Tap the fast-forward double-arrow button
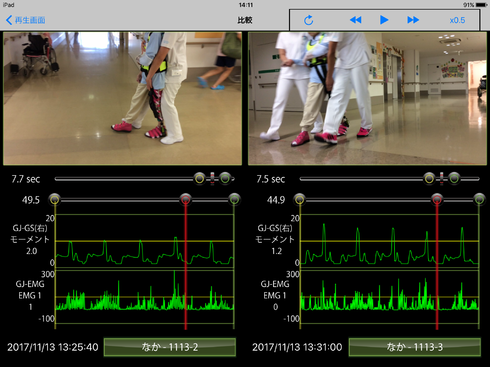This screenshot has height=367, width=490. pos(413,20)
